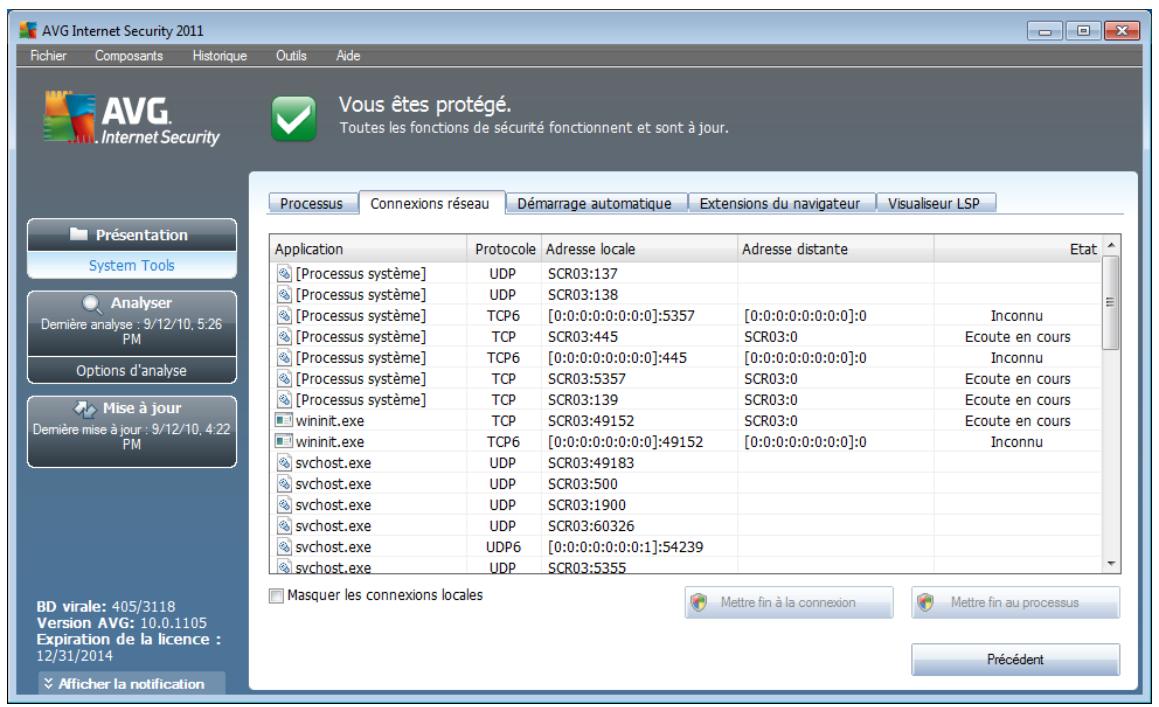The image size is (1159, 707).
Task: Click process icon on the SCR03:139 row
Action: click(284, 399)
